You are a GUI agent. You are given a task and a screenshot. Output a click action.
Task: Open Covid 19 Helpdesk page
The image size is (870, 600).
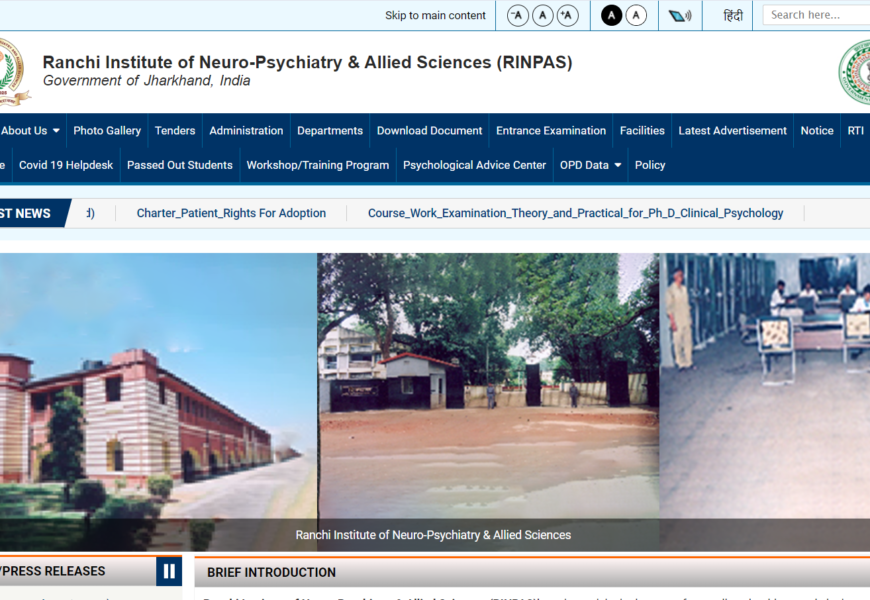pyautogui.click(x=66, y=165)
